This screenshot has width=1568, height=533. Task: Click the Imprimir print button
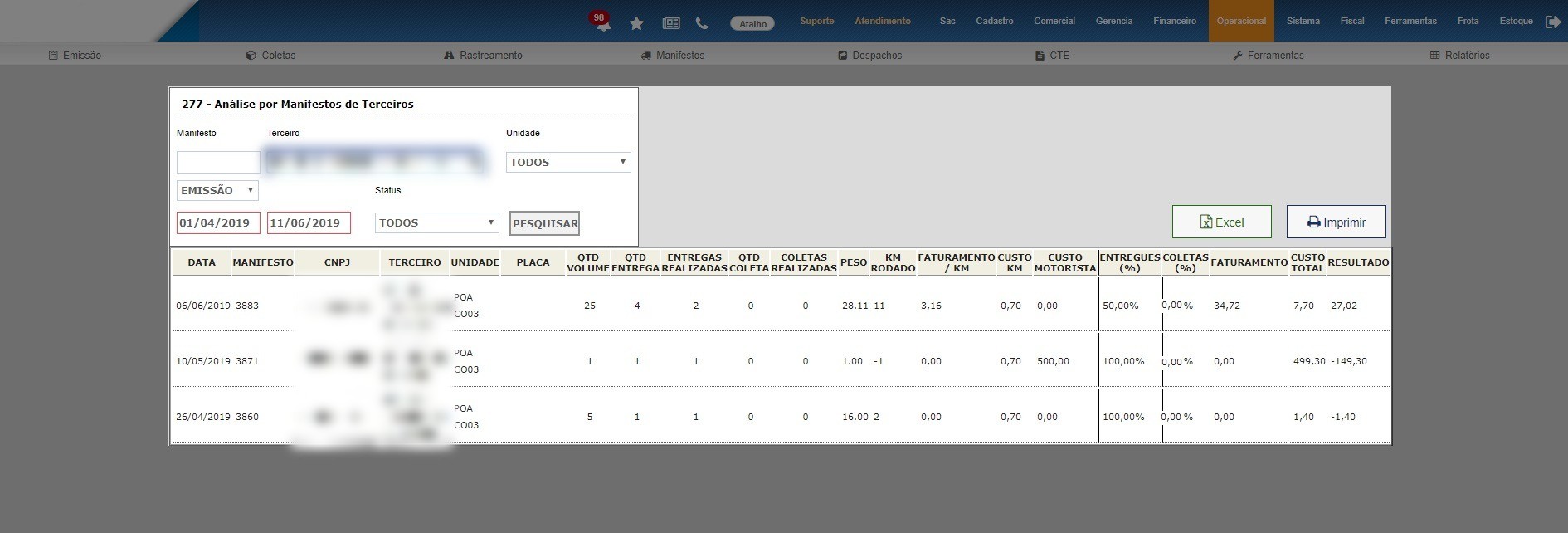pos(1337,222)
